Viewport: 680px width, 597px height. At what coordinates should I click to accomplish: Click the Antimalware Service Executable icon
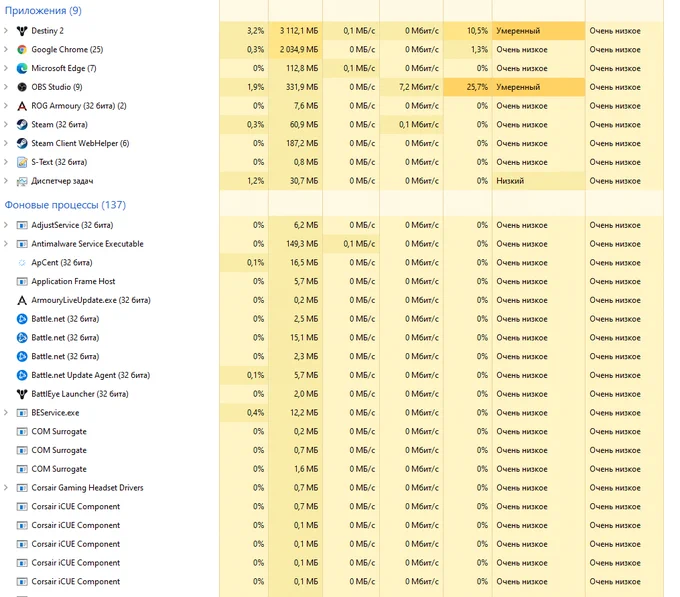click(22, 244)
